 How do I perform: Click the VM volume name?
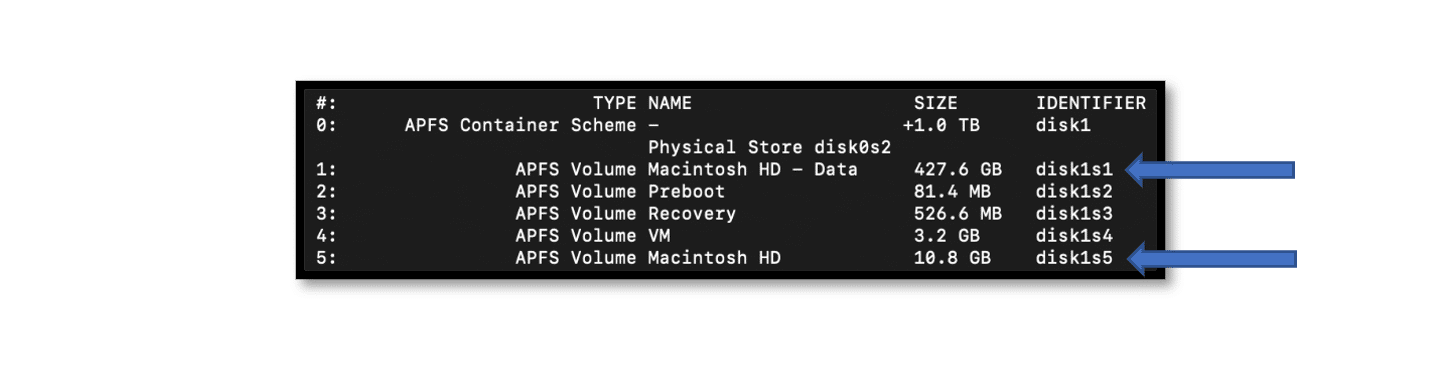coord(659,236)
